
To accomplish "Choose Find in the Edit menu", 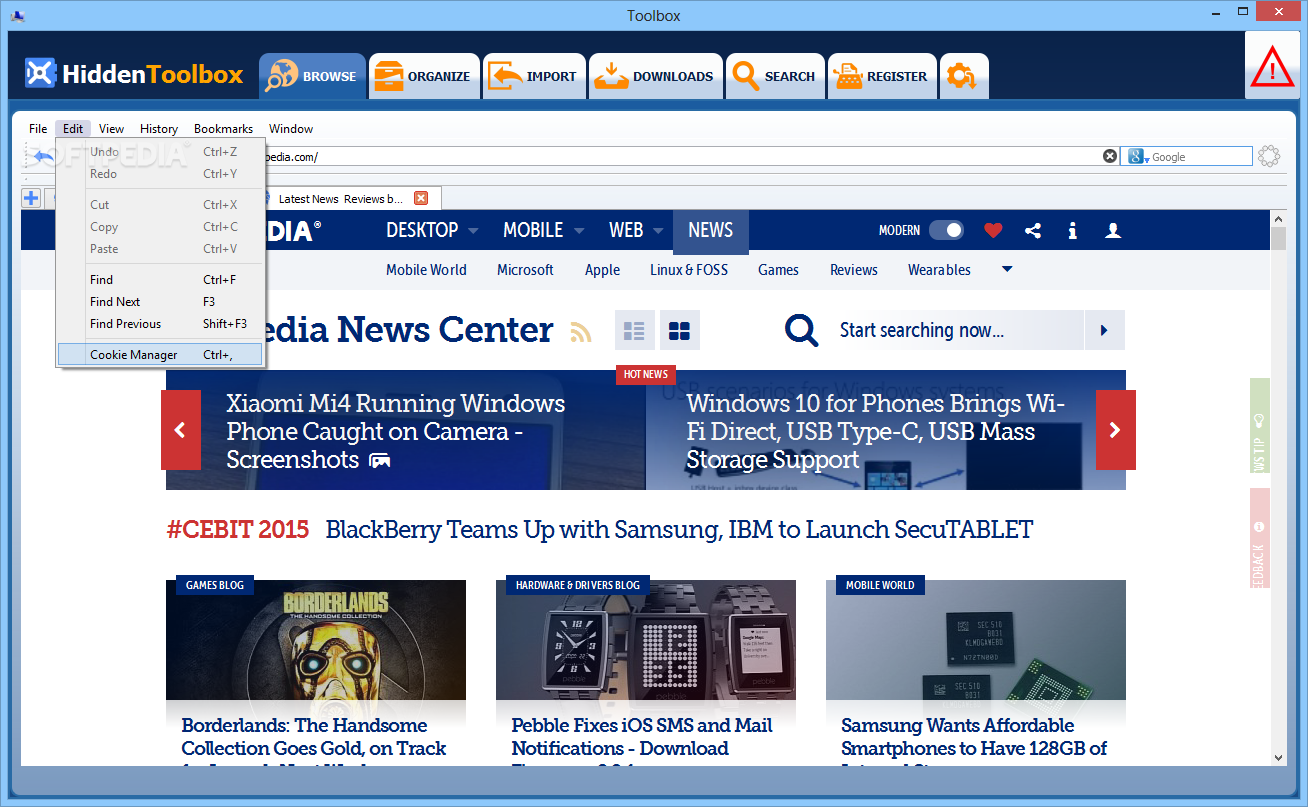I will (x=160, y=280).
